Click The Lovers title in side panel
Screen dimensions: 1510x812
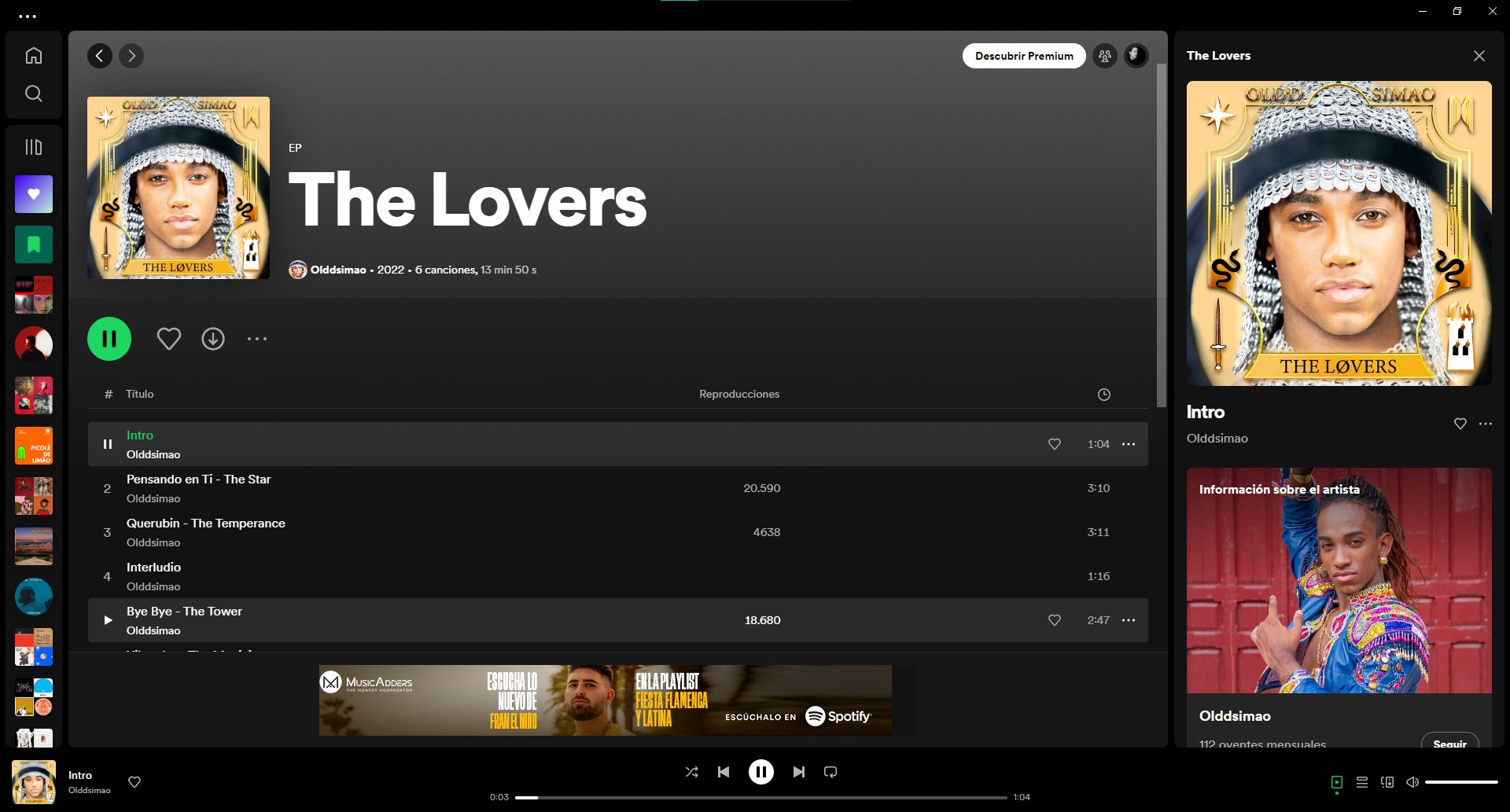(1218, 56)
